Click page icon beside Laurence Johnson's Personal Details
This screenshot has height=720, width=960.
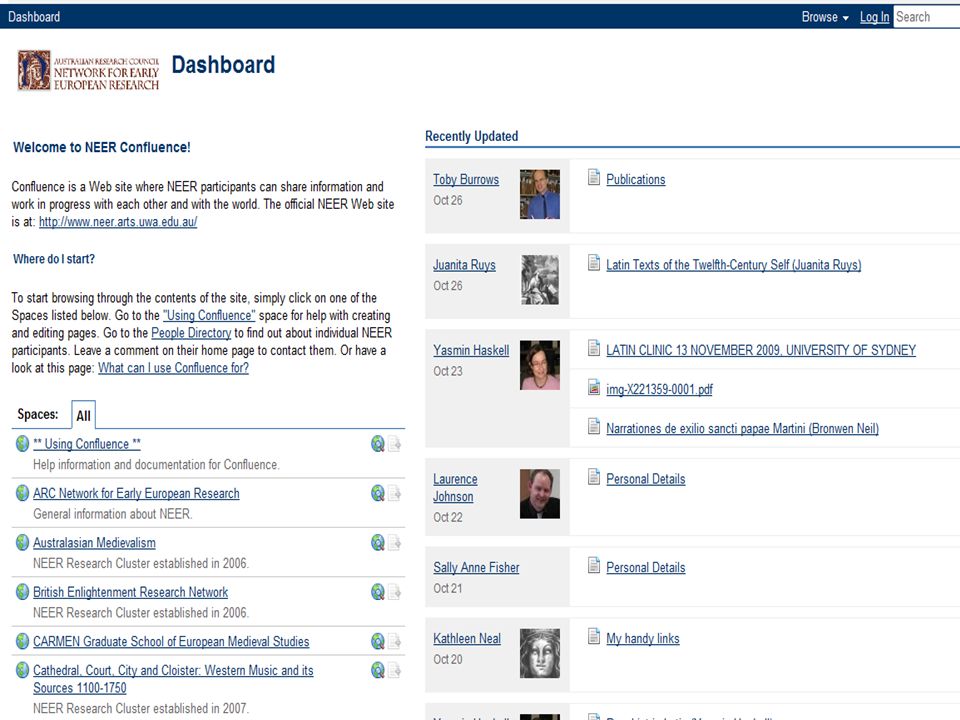593,477
